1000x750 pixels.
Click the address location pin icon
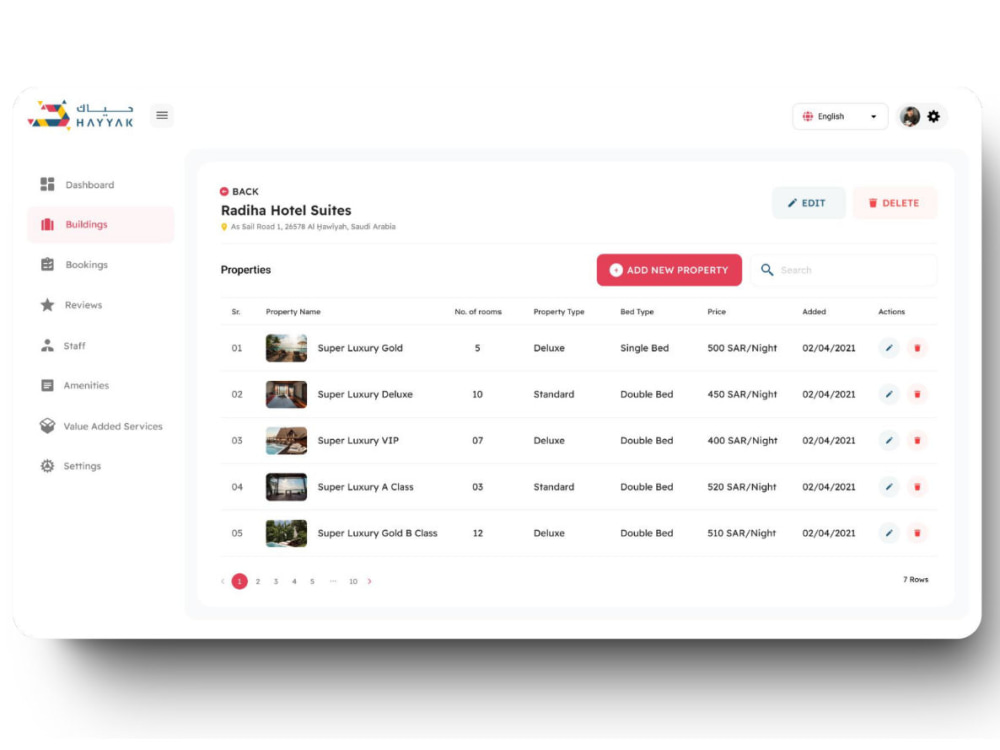click(x=224, y=226)
